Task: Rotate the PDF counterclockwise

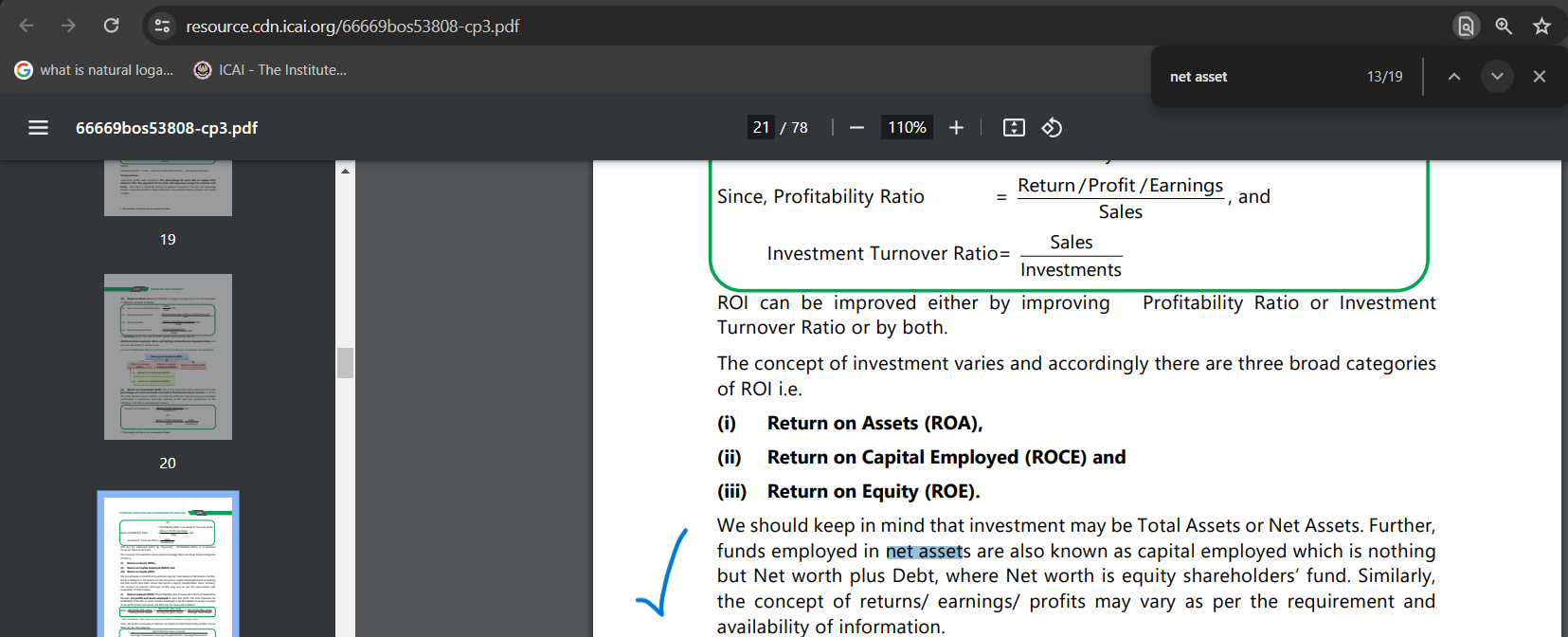Action: (x=1052, y=127)
